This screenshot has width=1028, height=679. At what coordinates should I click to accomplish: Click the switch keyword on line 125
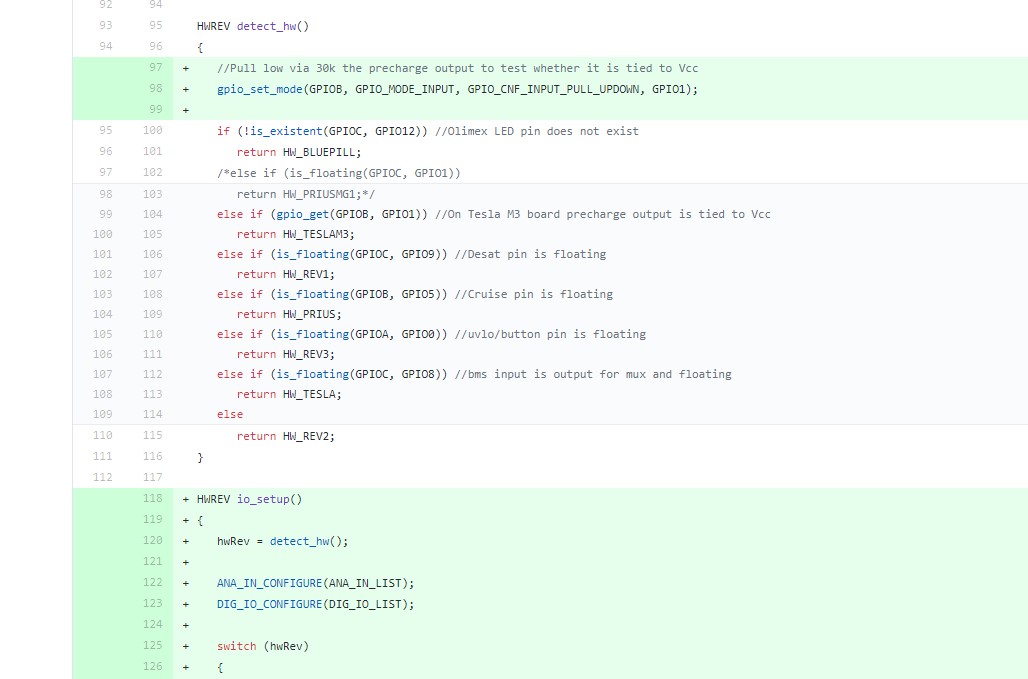(x=236, y=646)
